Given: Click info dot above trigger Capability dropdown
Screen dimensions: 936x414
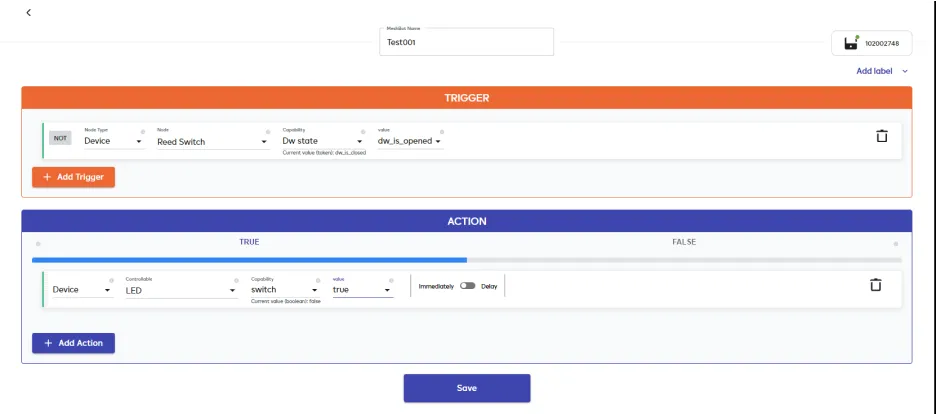Looking at the screenshot, I should click(x=362, y=131).
